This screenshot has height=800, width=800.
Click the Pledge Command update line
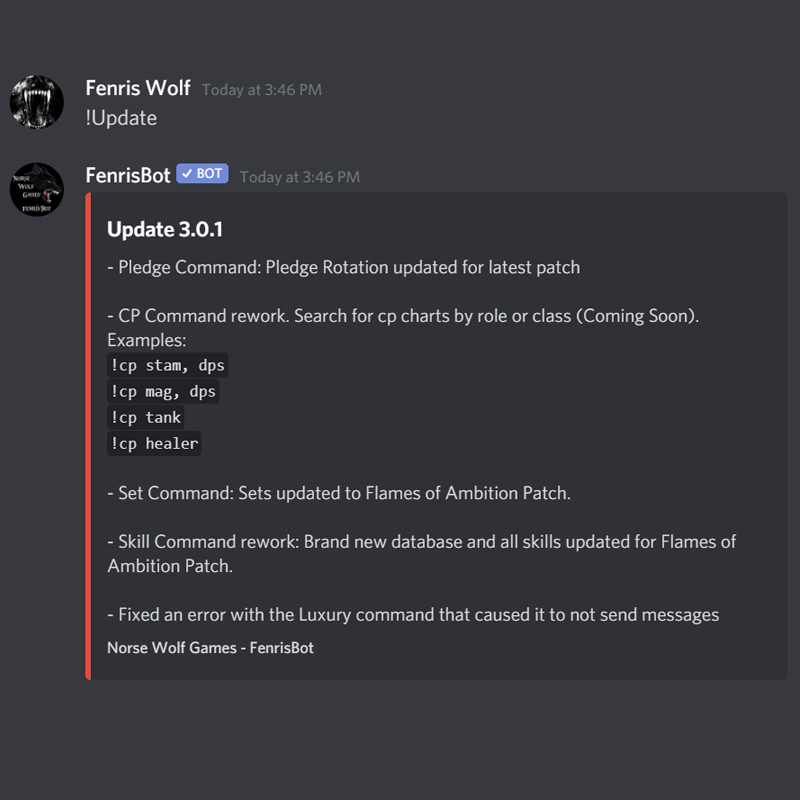click(x=343, y=267)
